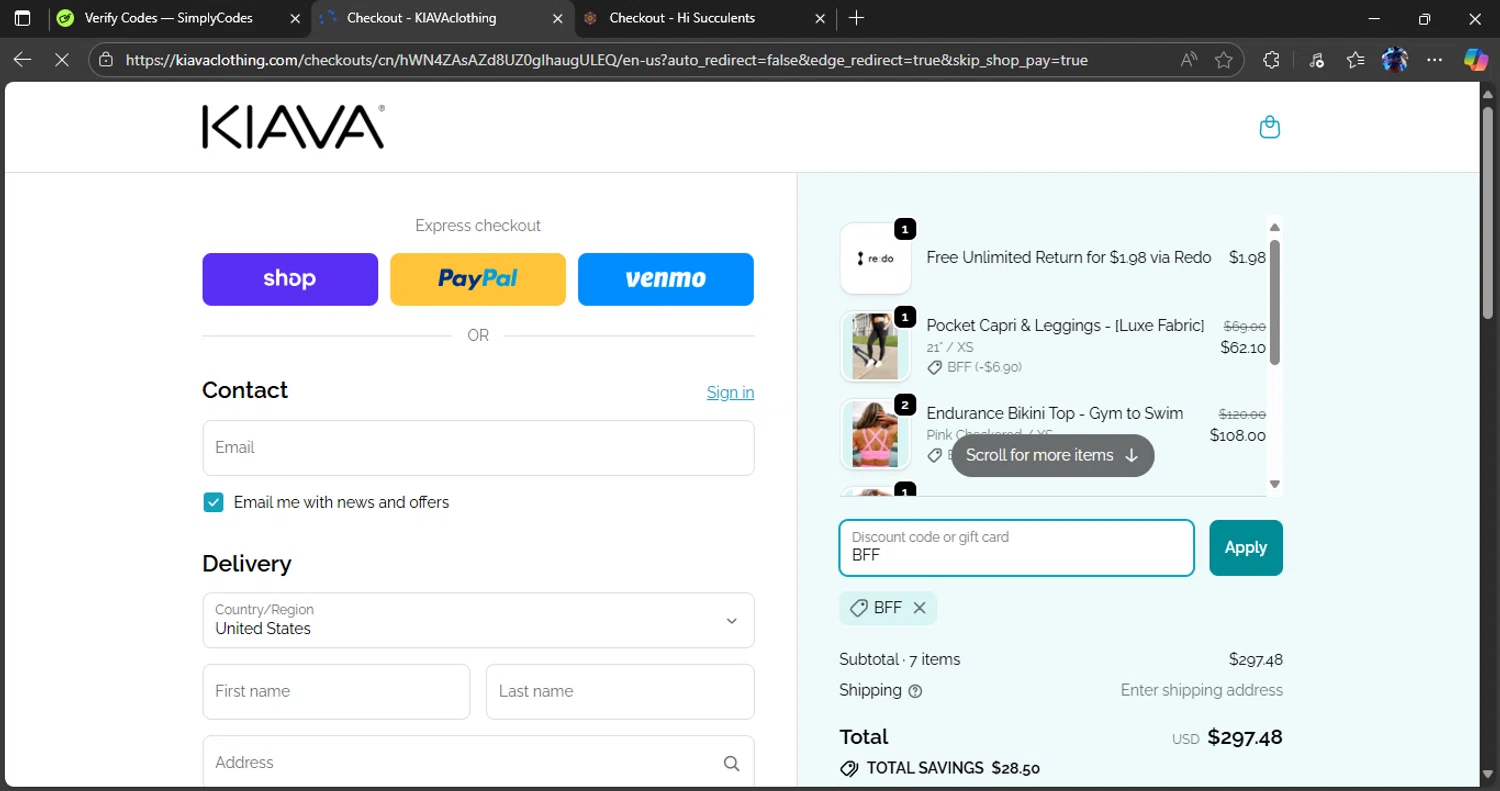Click the browser address bar URL
Screen dimensions: 1500x791
(x=607, y=60)
